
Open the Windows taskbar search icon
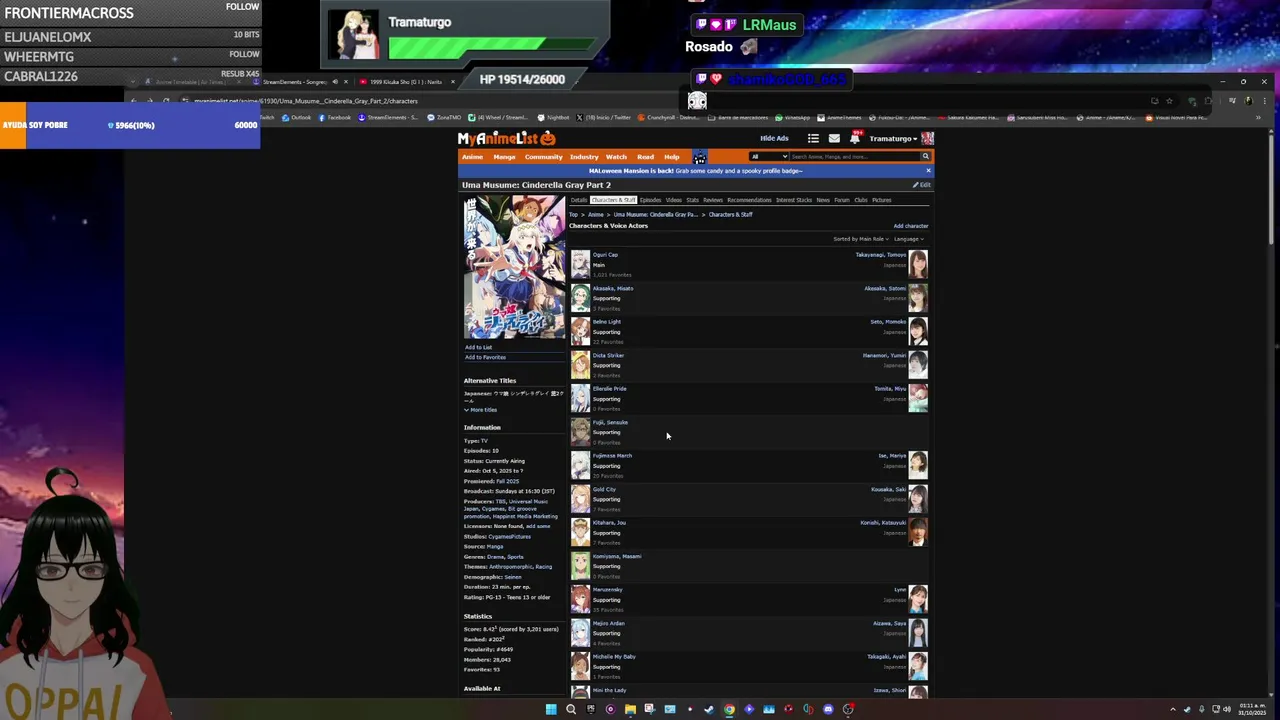tap(571, 709)
